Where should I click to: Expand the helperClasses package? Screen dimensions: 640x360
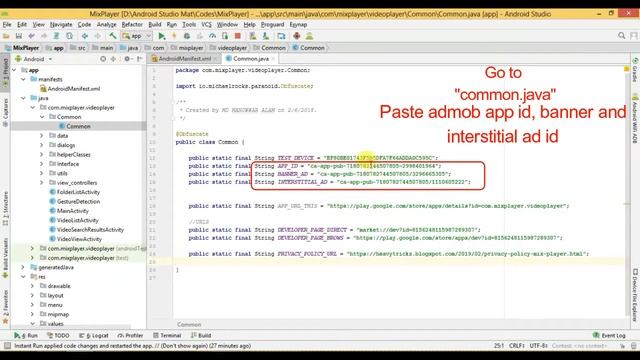pyautogui.click(x=41, y=154)
